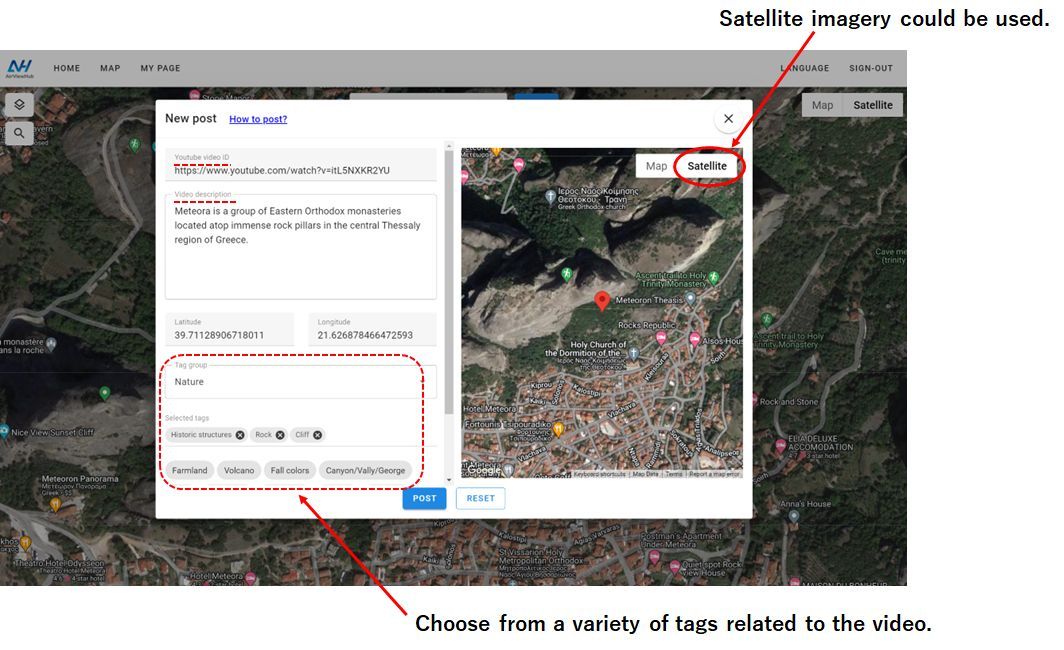Image resolution: width=1064 pixels, height=650 pixels.
Task: Click scrollbar up arrow in form
Action: click(x=449, y=145)
